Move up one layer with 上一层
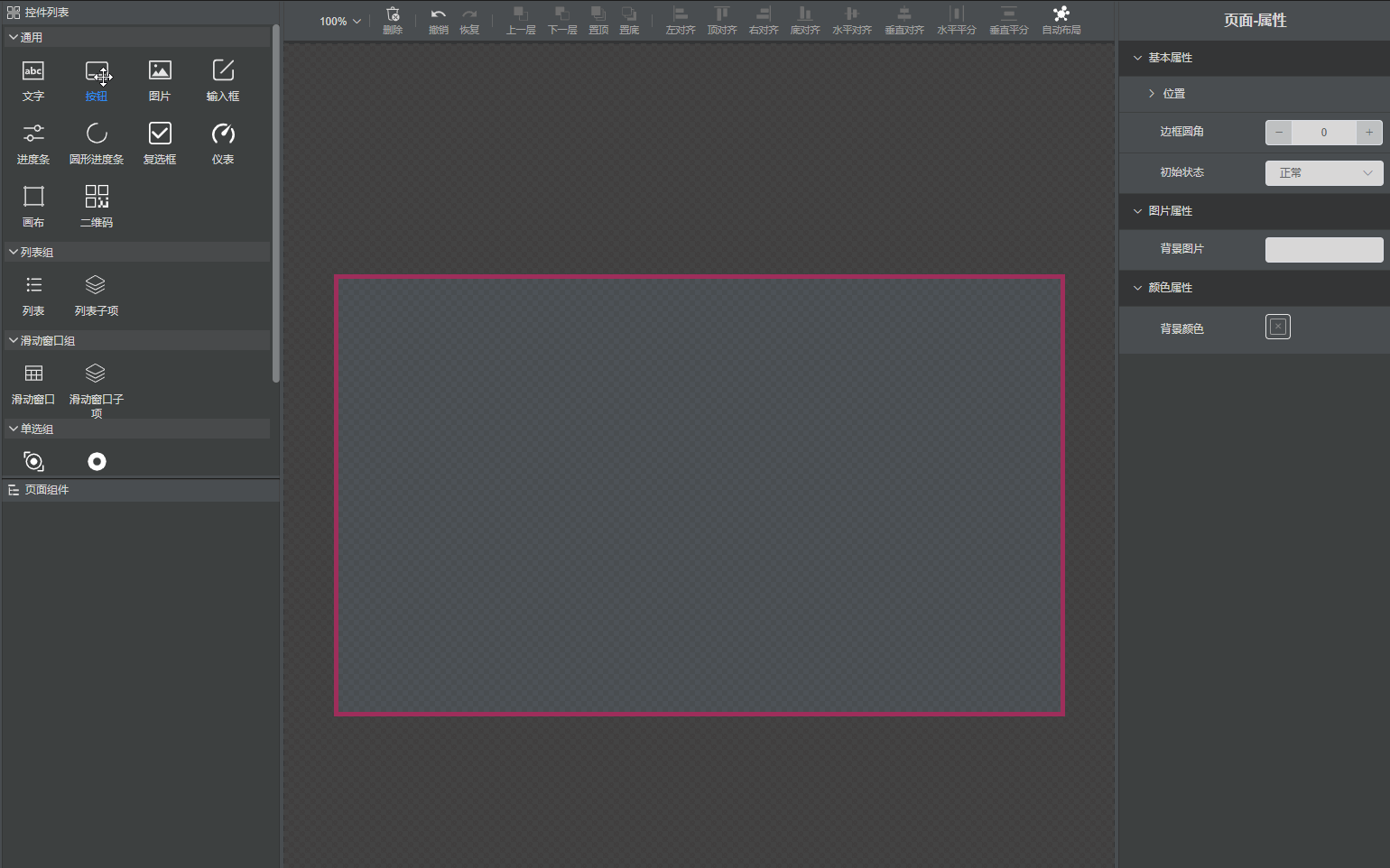The width and height of the screenshot is (1390, 868). tap(521, 20)
